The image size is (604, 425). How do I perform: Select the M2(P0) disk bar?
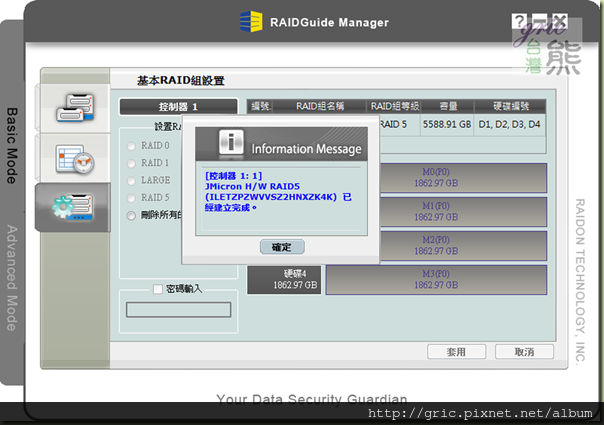pyautogui.click(x=463, y=245)
